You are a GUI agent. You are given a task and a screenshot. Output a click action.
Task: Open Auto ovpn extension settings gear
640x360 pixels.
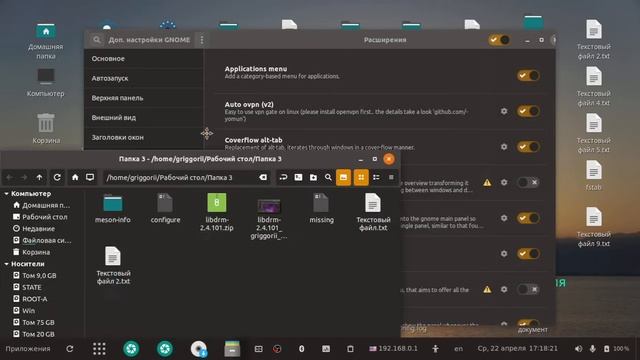[x=504, y=111]
